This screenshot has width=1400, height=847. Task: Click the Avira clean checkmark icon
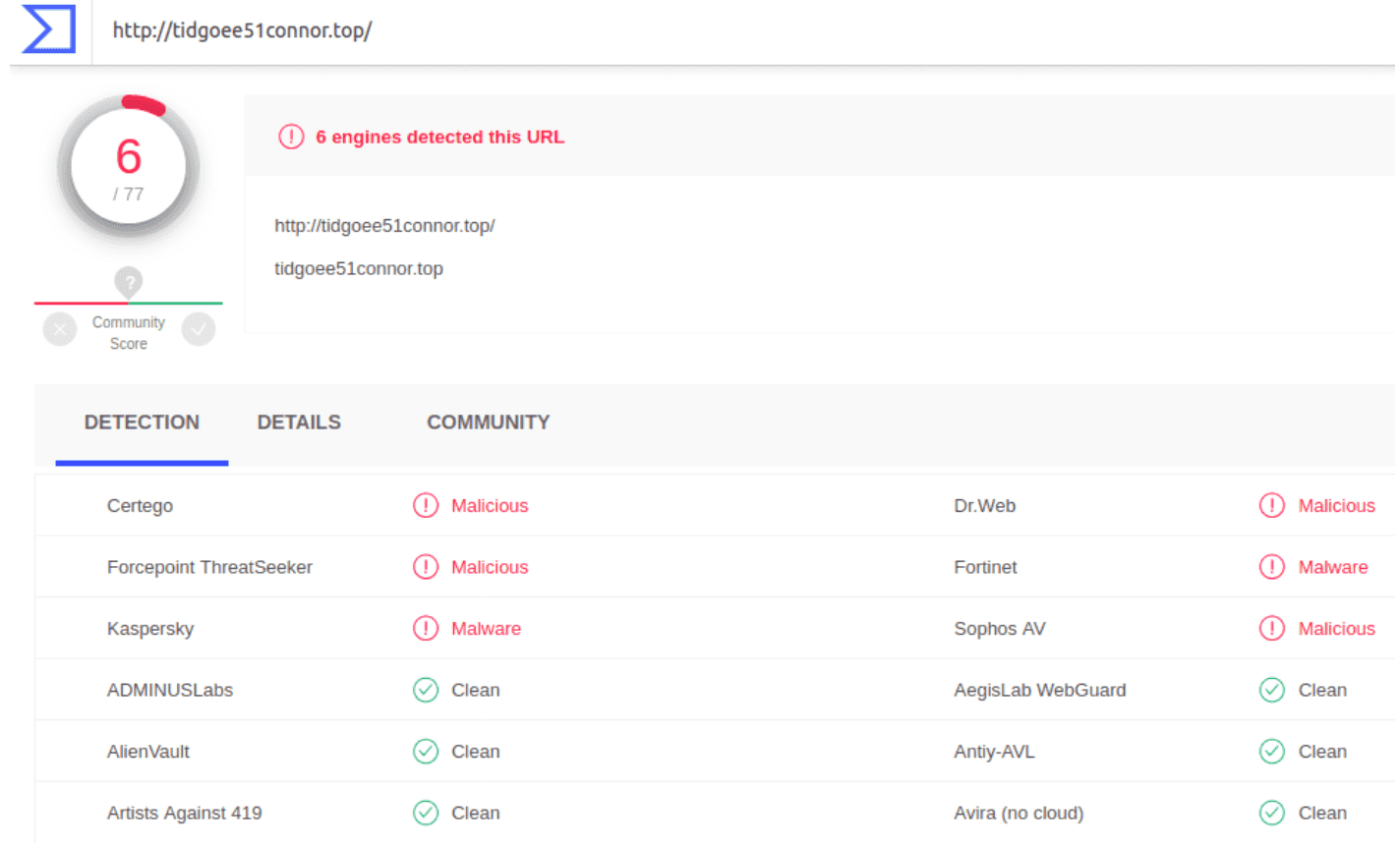tap(1271, 814)
